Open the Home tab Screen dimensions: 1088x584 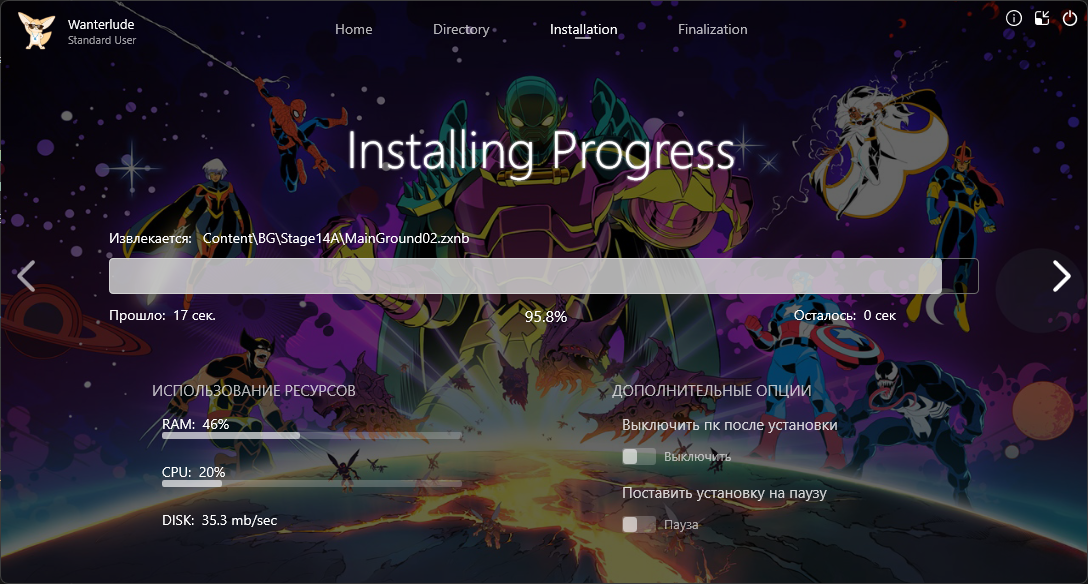(353, 30)
